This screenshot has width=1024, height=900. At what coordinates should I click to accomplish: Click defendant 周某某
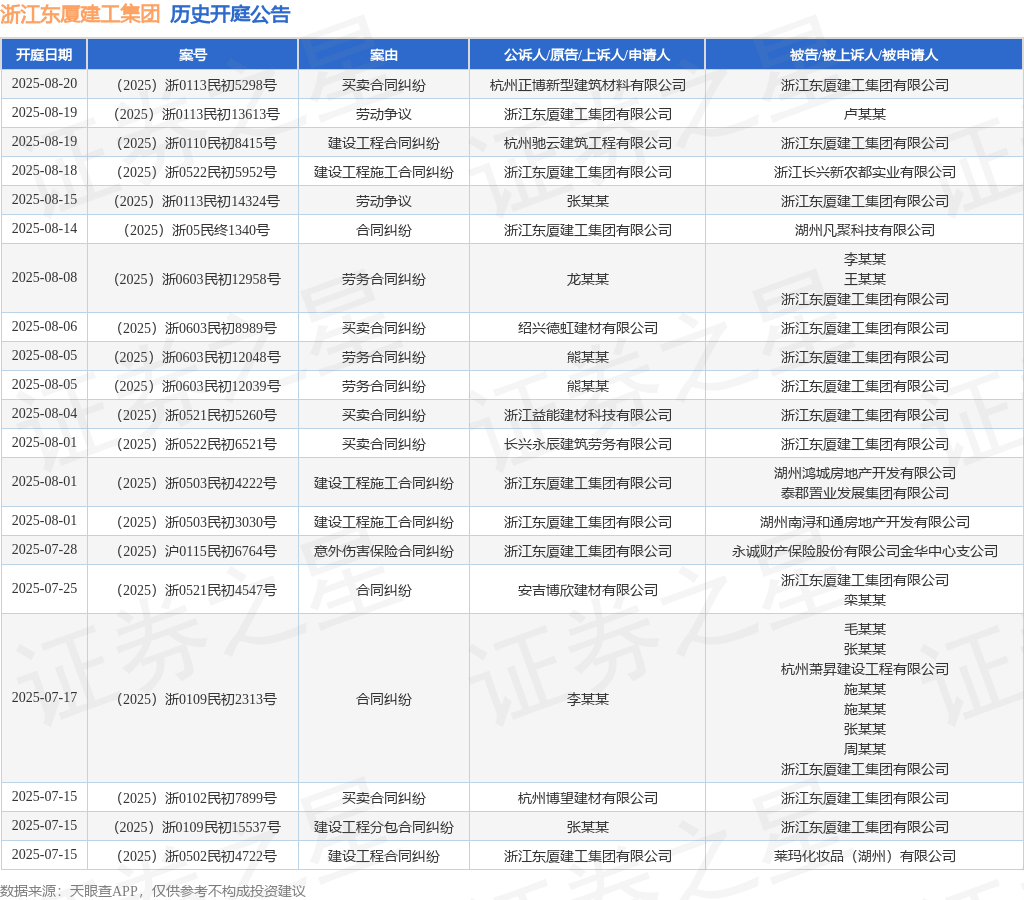865,750
